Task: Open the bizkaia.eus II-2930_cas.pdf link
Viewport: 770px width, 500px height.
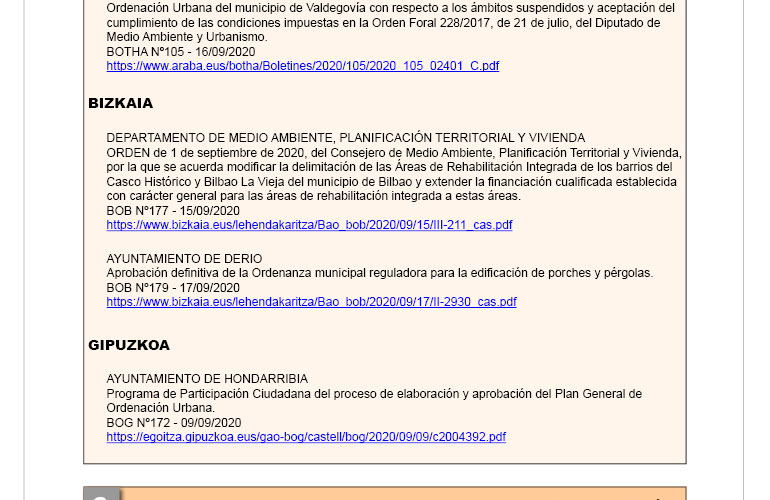Action: click(x=311, y=302)
